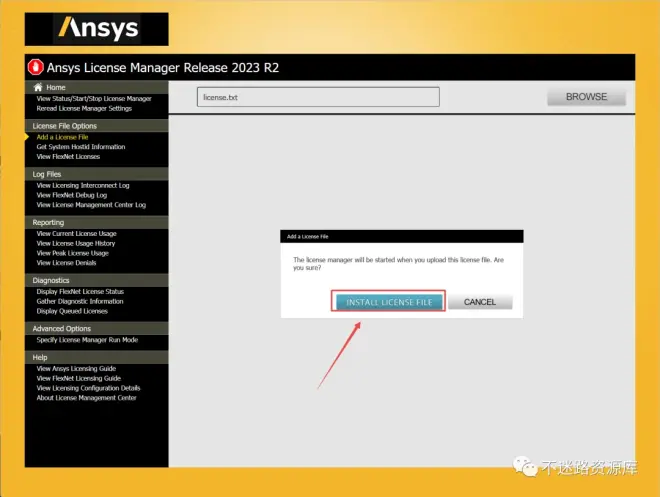Click the dialog title 'Add a License File'
The height and width of the screenshot is (497, 660).
click(x=308, y=237)
